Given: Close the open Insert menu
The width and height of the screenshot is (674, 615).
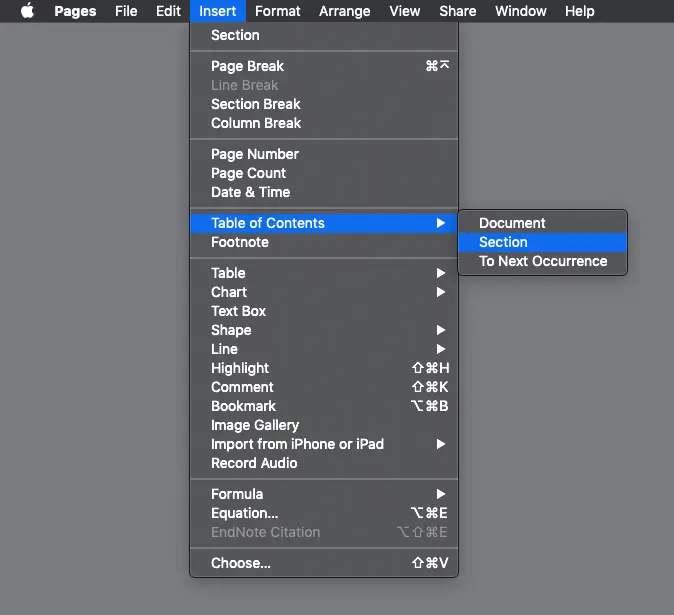Looking at the screenshot, I should pos(218,11).
